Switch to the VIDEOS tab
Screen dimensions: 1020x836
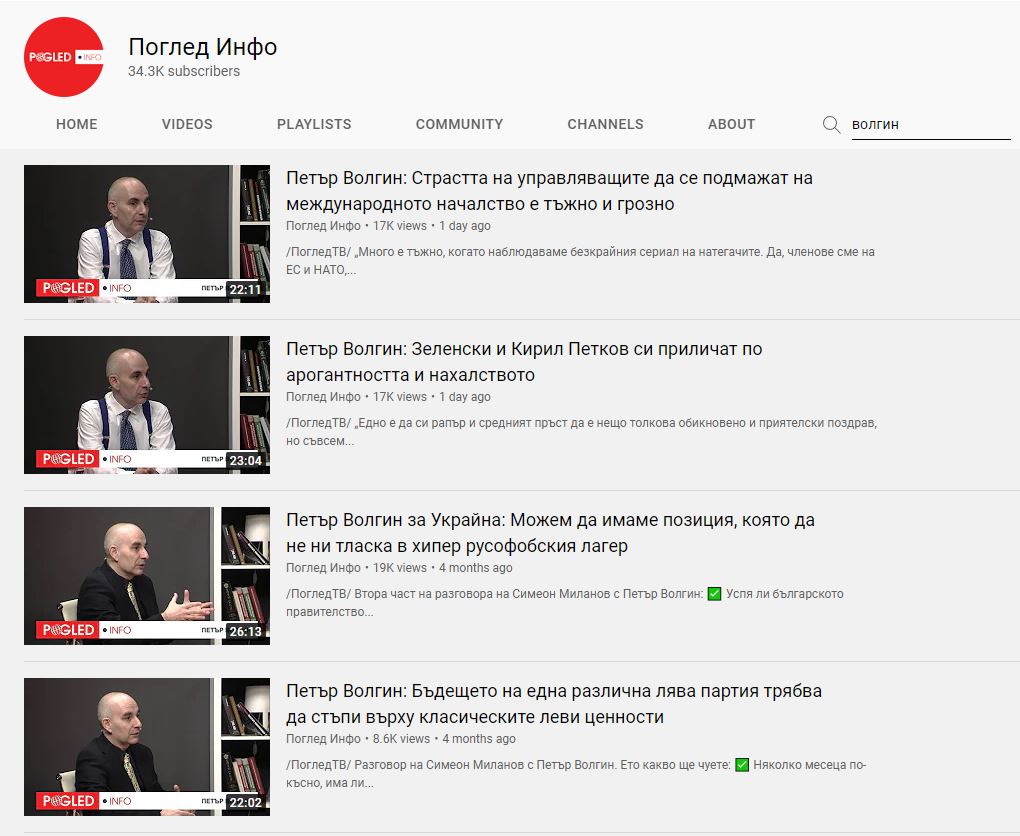[x=187, y=124]
